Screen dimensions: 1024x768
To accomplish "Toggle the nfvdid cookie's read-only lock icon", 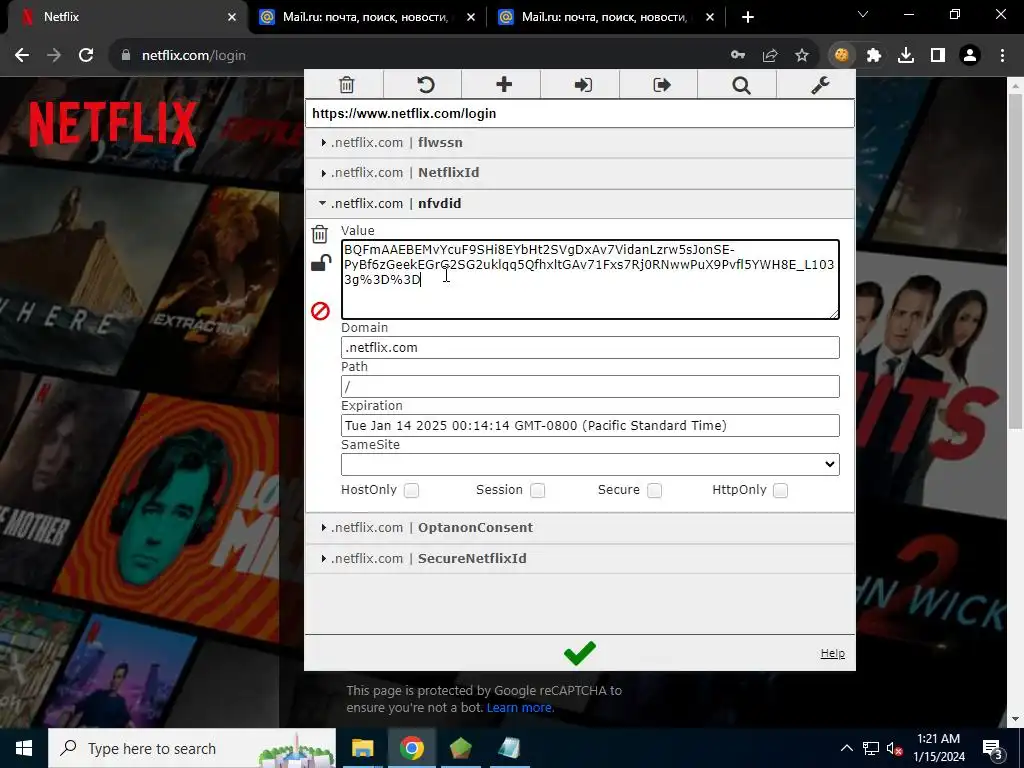I will coord(320,263).
